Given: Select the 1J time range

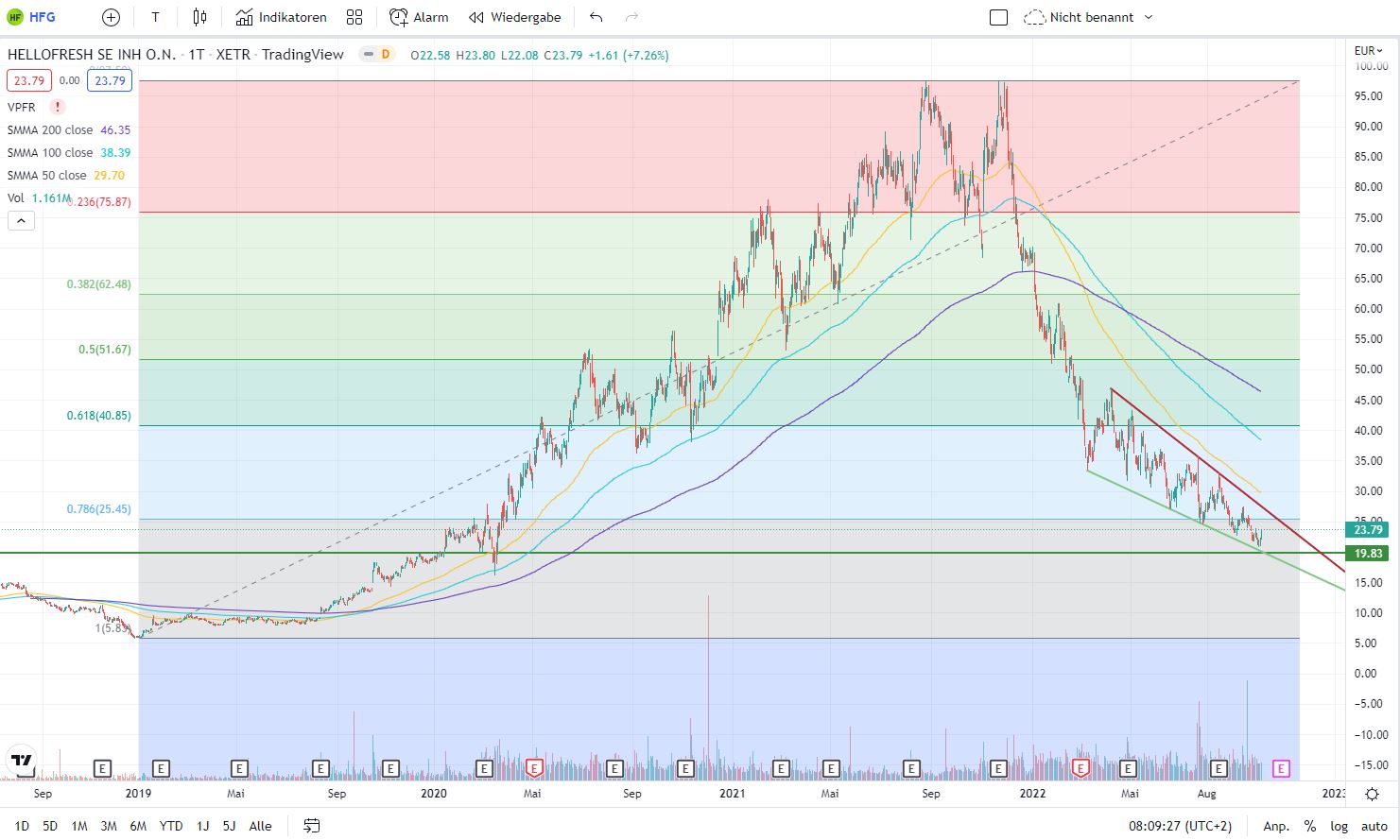Looking at the screenshot, I should pyautogui.click(x=202, y=826).
